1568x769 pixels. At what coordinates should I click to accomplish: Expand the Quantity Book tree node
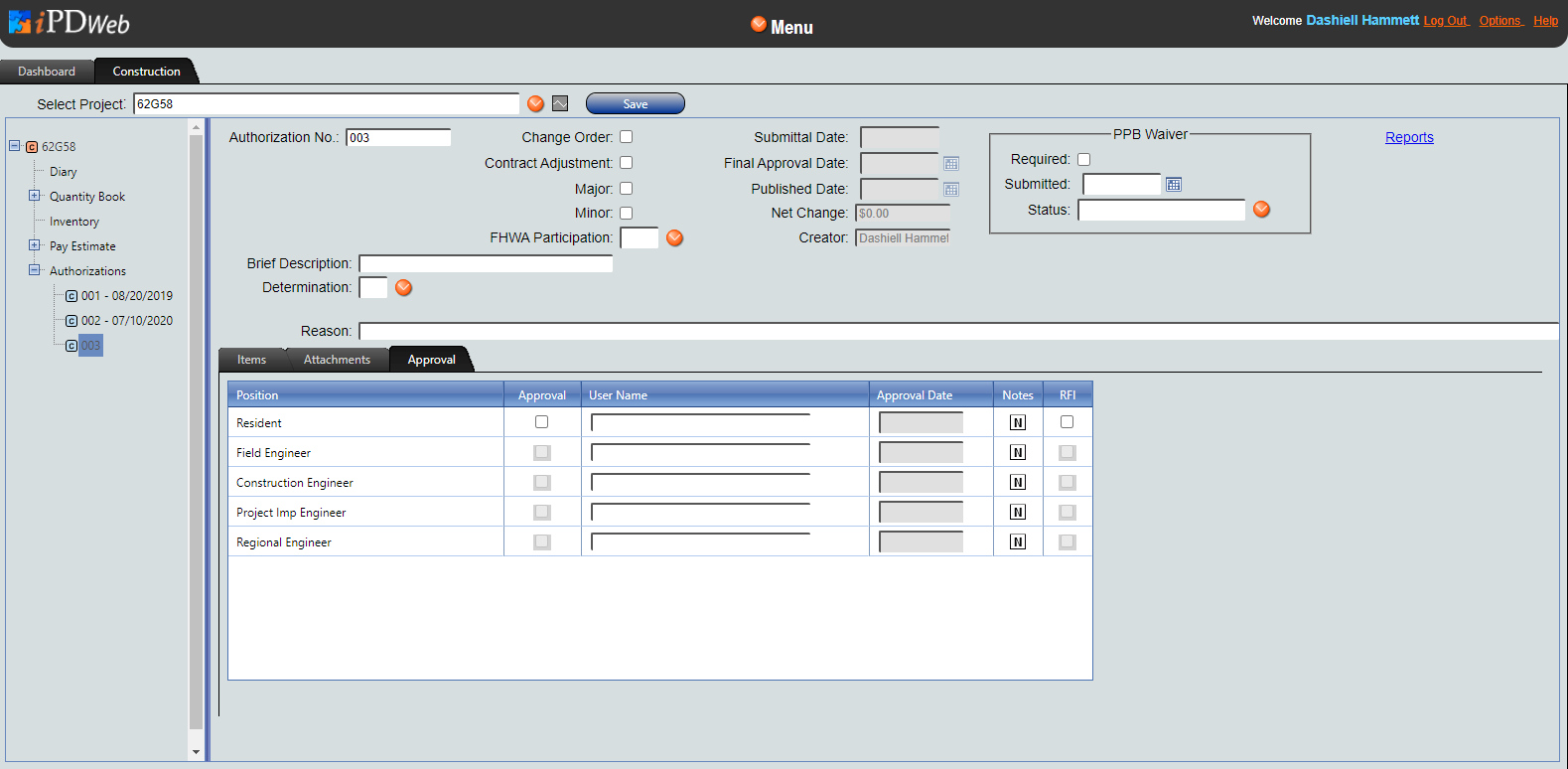pyautogui.click(x=35, y=196)
